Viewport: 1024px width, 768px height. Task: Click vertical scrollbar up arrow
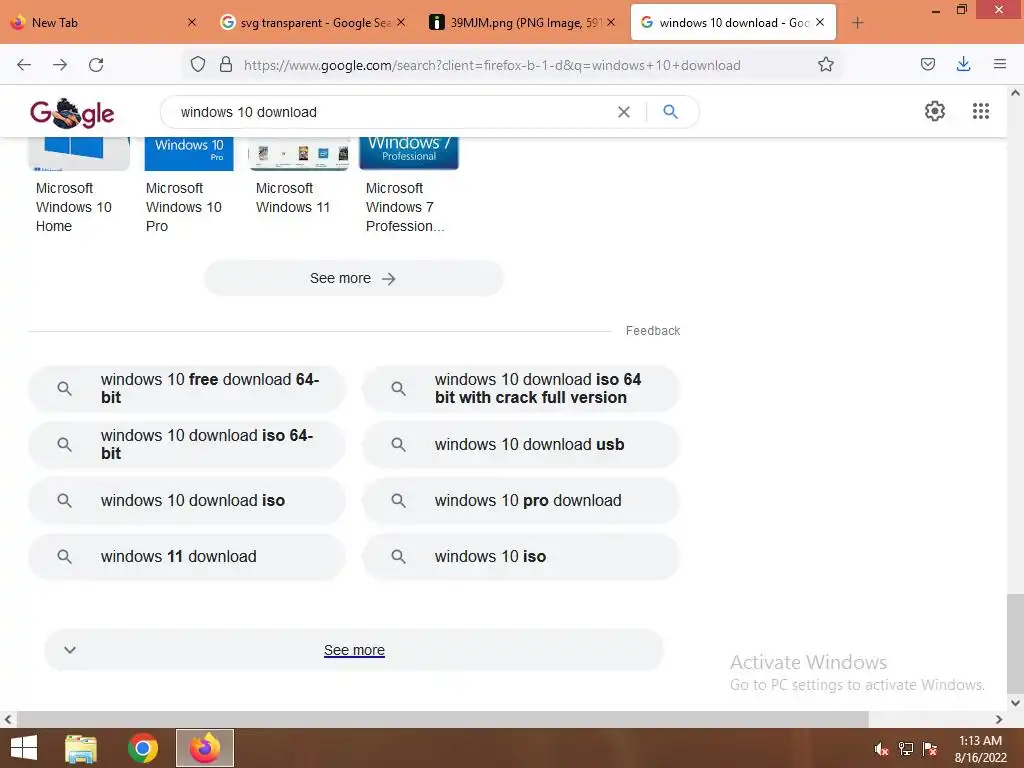pyautogui.click(x=1015, y=93)
